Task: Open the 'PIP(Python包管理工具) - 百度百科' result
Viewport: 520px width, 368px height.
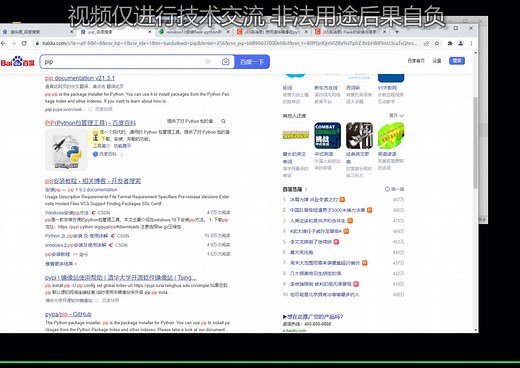Action: 90,123
